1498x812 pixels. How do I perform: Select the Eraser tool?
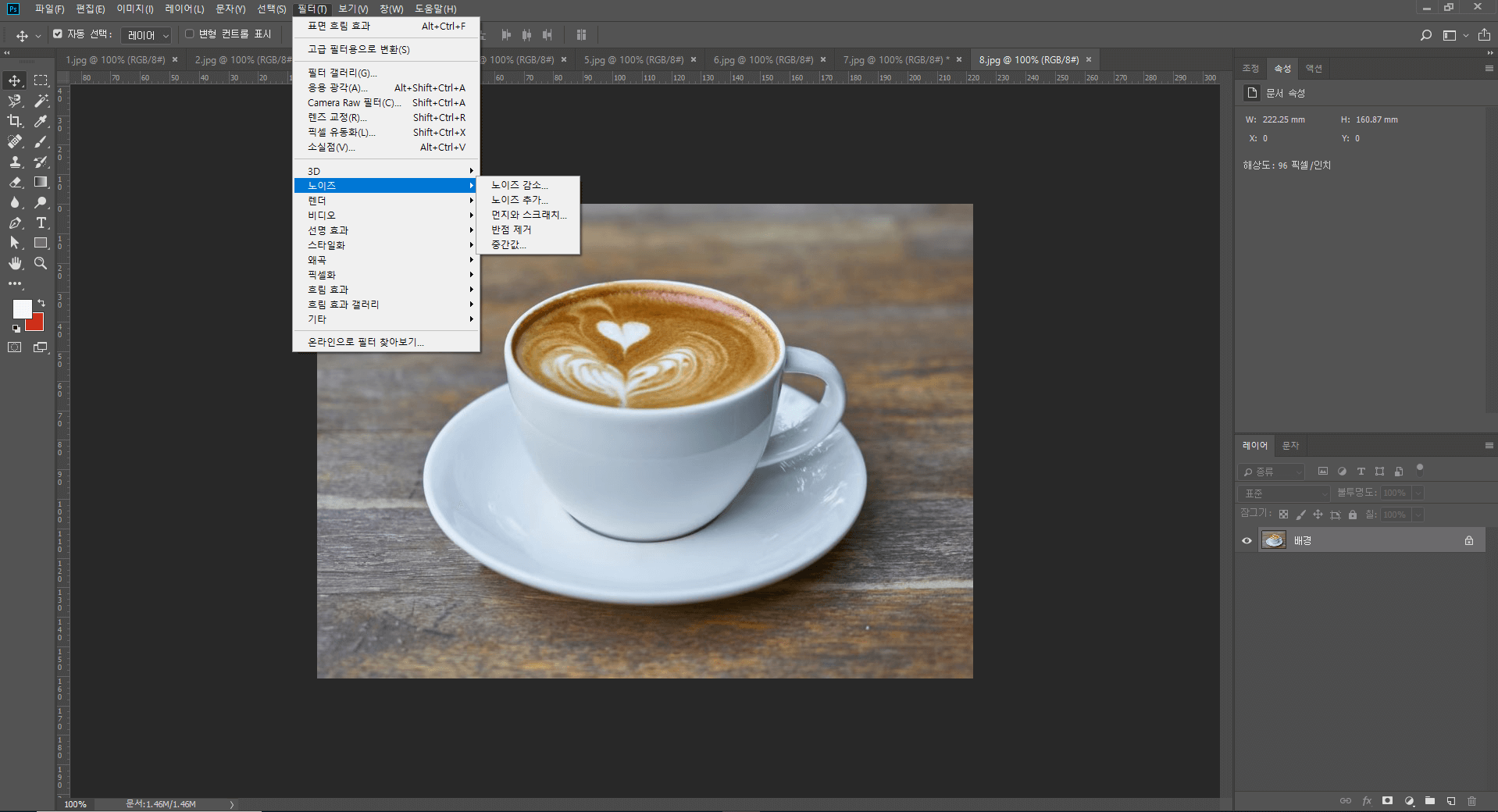pyautogui.click(x=15, y=182)
